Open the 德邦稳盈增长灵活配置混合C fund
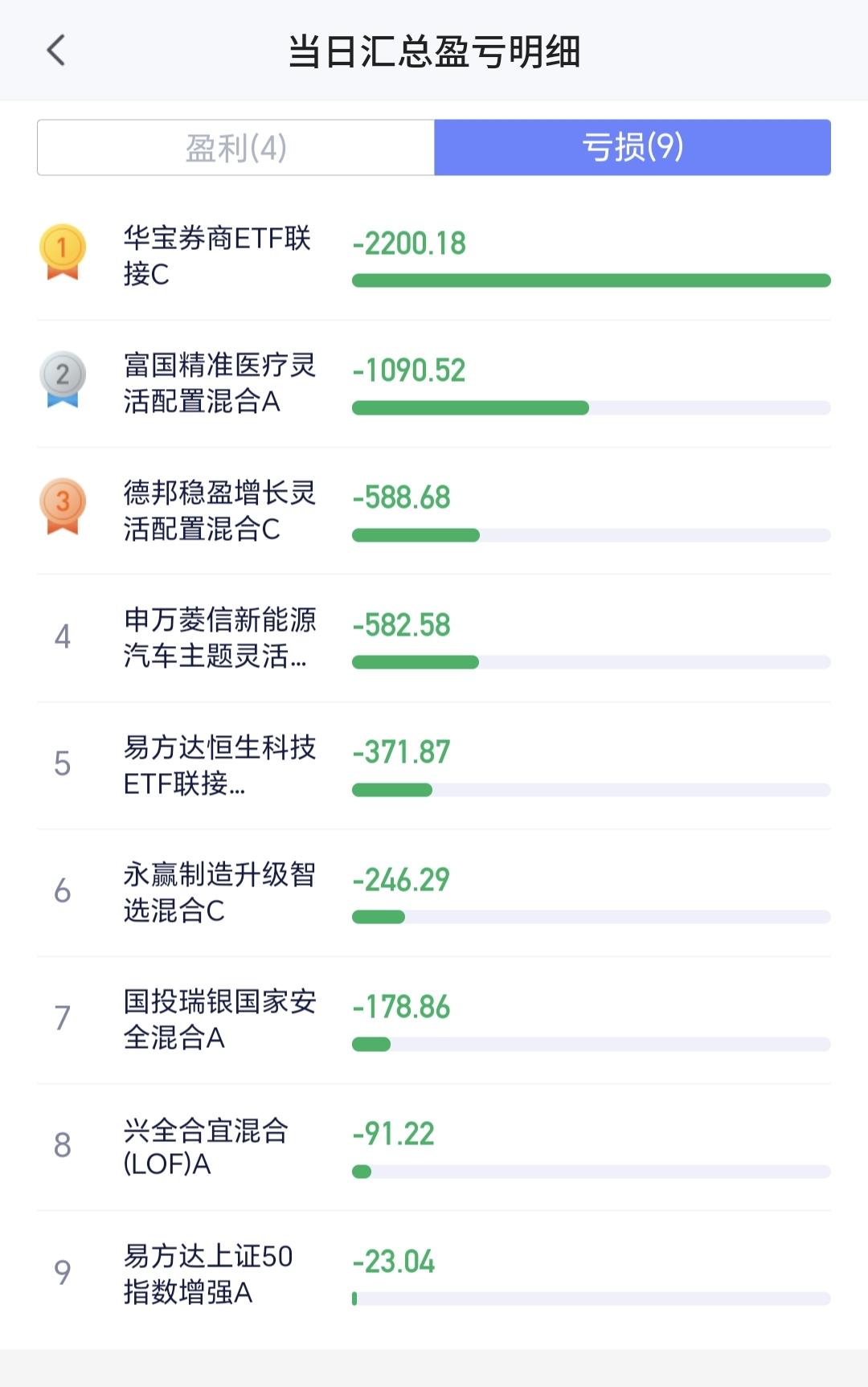The width and height of the screenshot is (868, 1387). point(434,511)
